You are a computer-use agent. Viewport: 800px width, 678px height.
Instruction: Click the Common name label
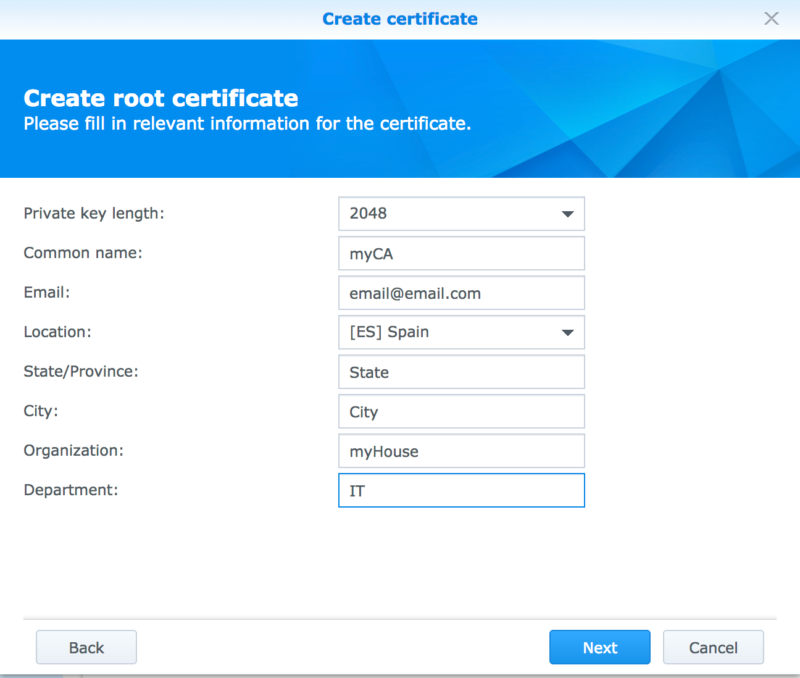83,253
